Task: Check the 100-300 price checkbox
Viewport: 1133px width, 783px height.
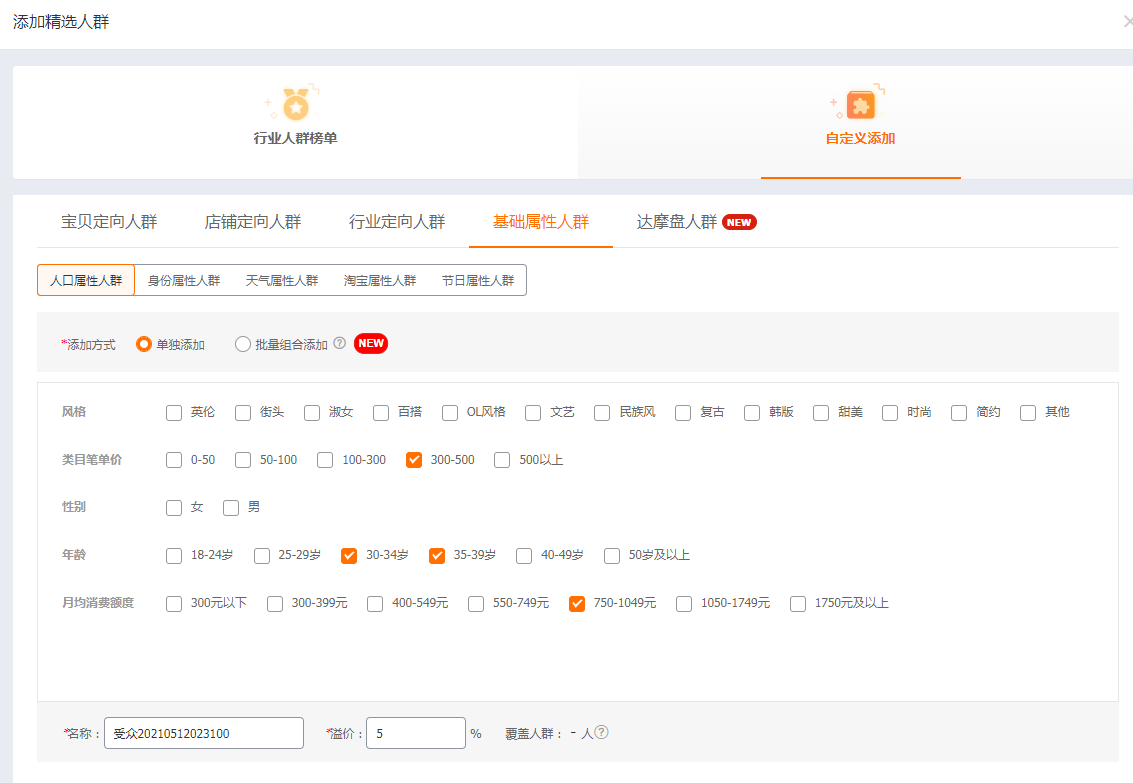Action: [325, 460]
